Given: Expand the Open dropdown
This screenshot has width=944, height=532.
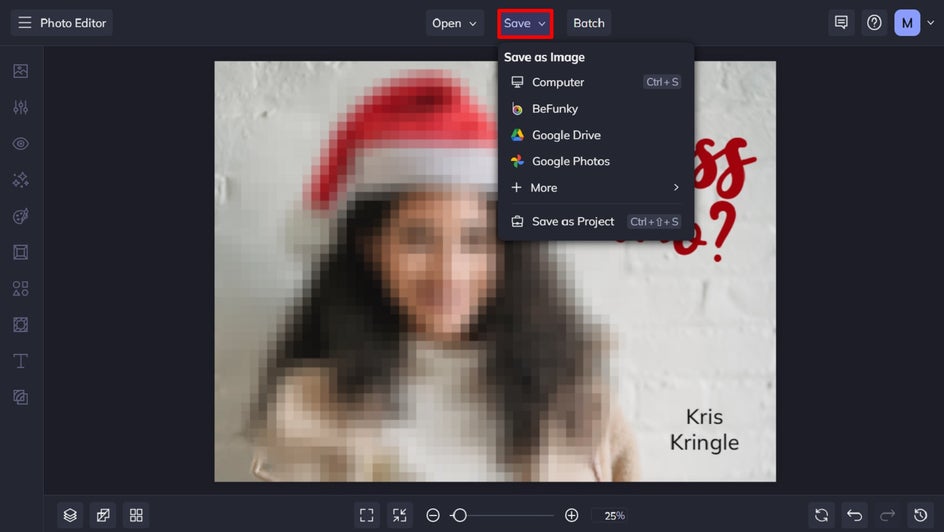Looking at the screenshot, I should click(455, 23).
